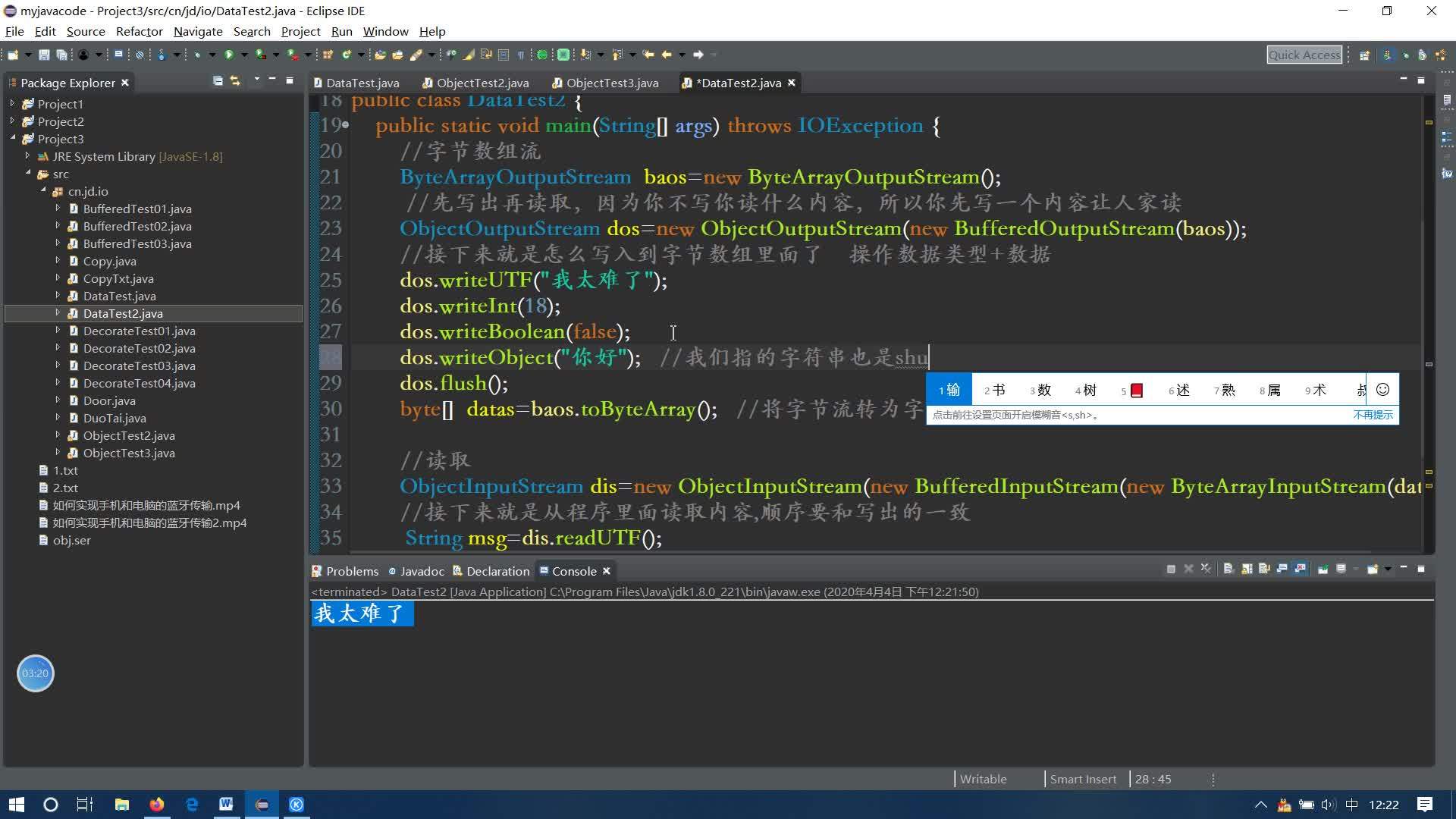Open the emoji picker in IME bar
The height and width of the screenshot is (819, 1456).
[x=1382, y=390]
